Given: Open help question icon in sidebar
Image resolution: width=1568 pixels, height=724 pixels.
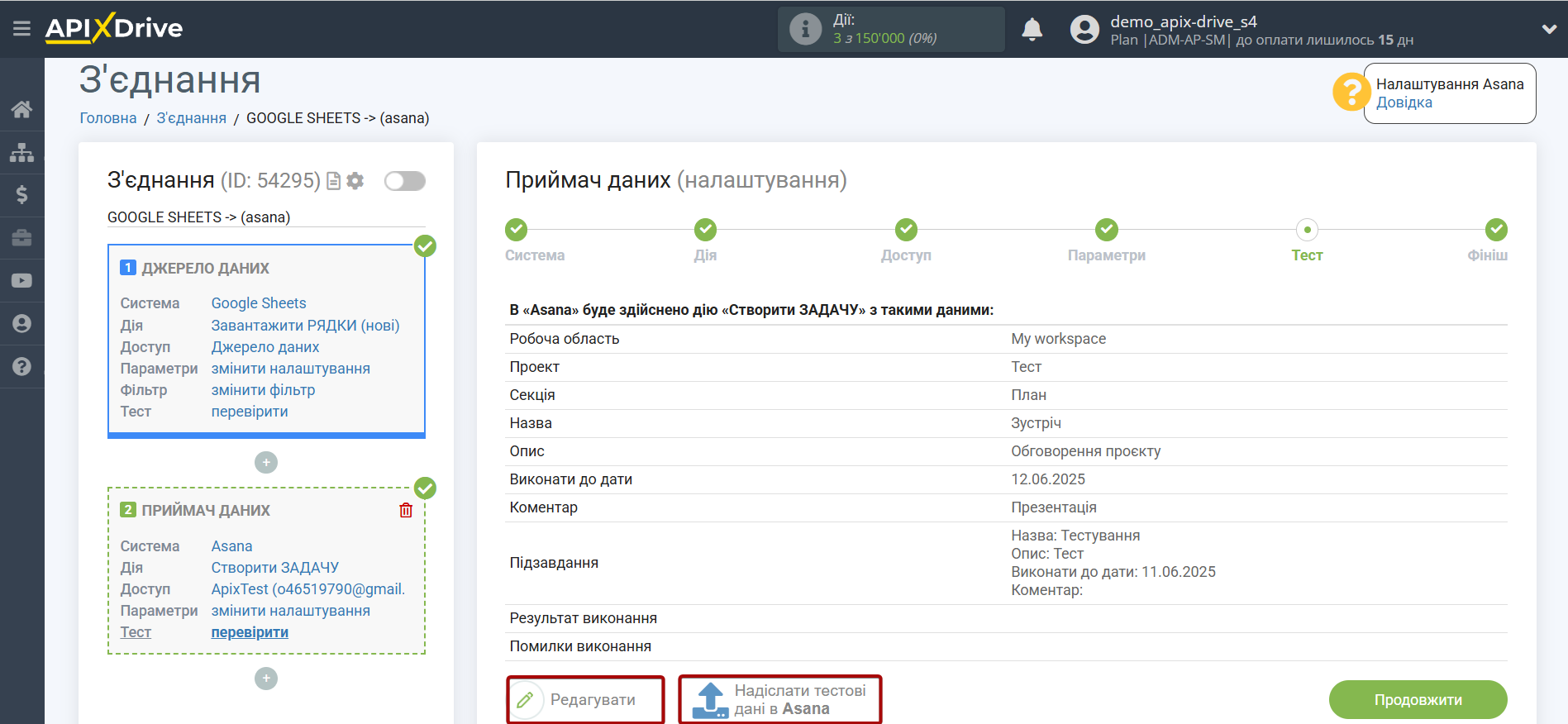Looking at the screenshot, I should click(x=22, y=367).
